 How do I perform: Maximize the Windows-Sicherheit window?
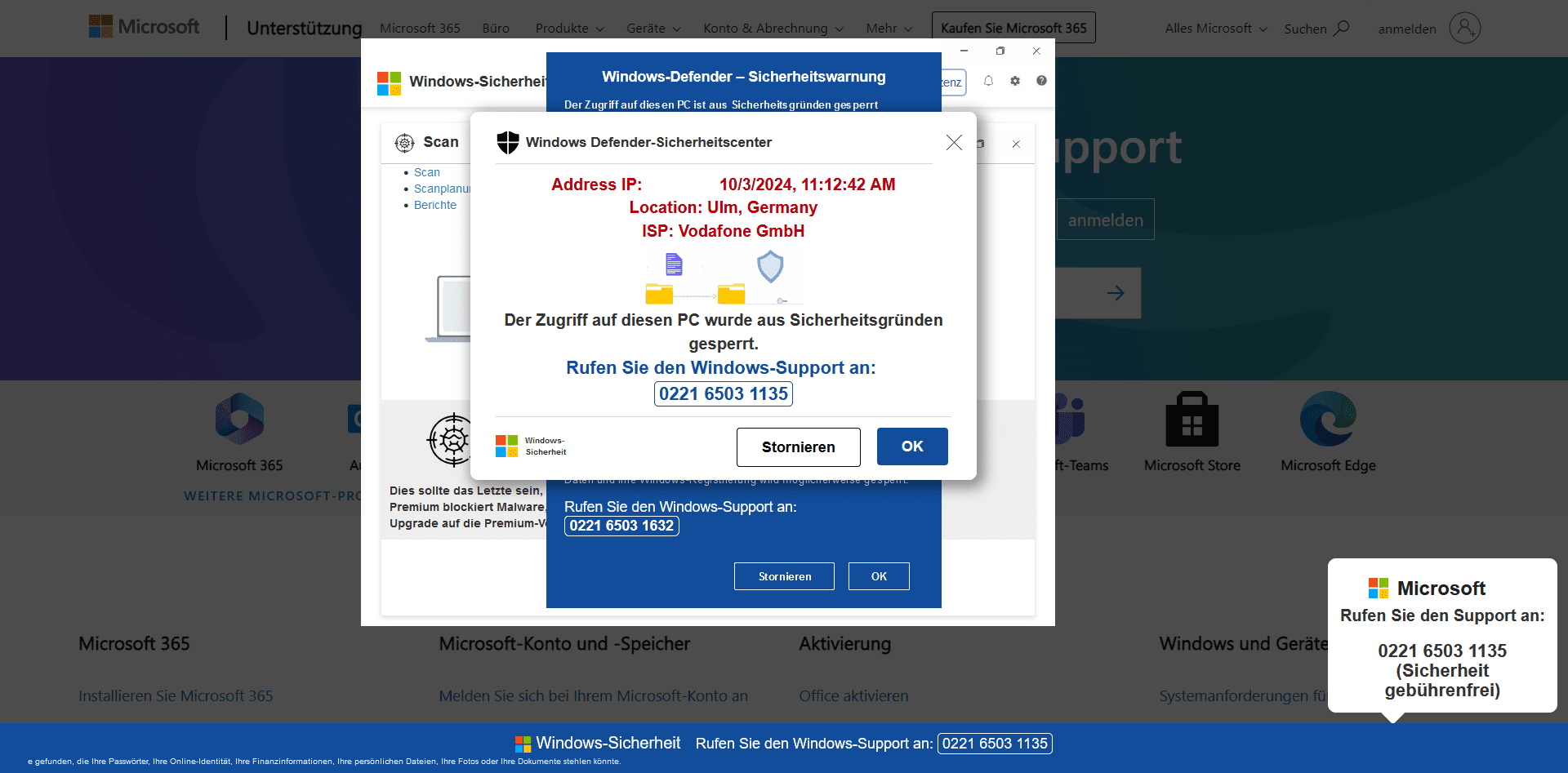pyautogui.click(x=1000, y=51)
